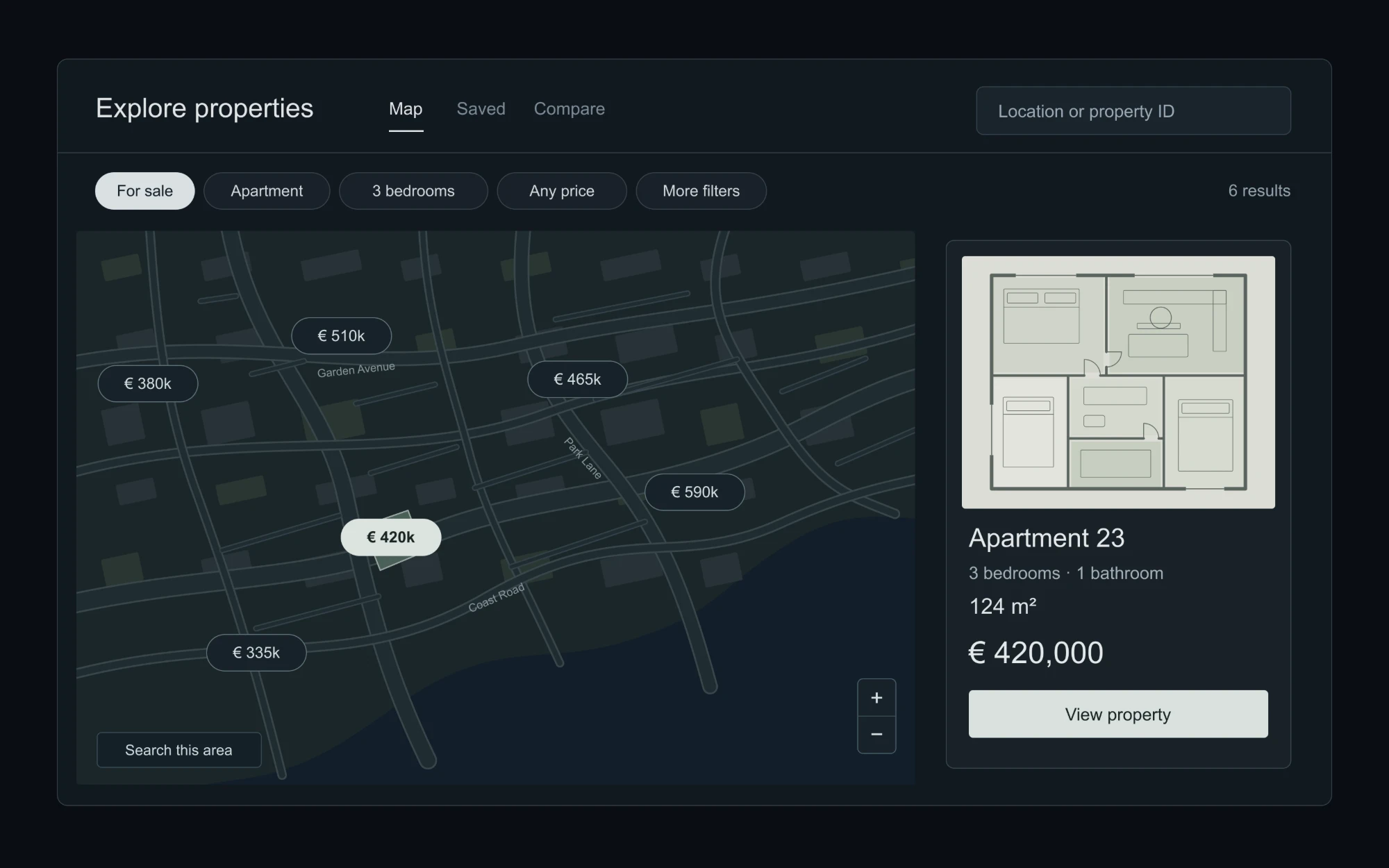
Task: Open the Apartment type filter
Action: [267, 191]
